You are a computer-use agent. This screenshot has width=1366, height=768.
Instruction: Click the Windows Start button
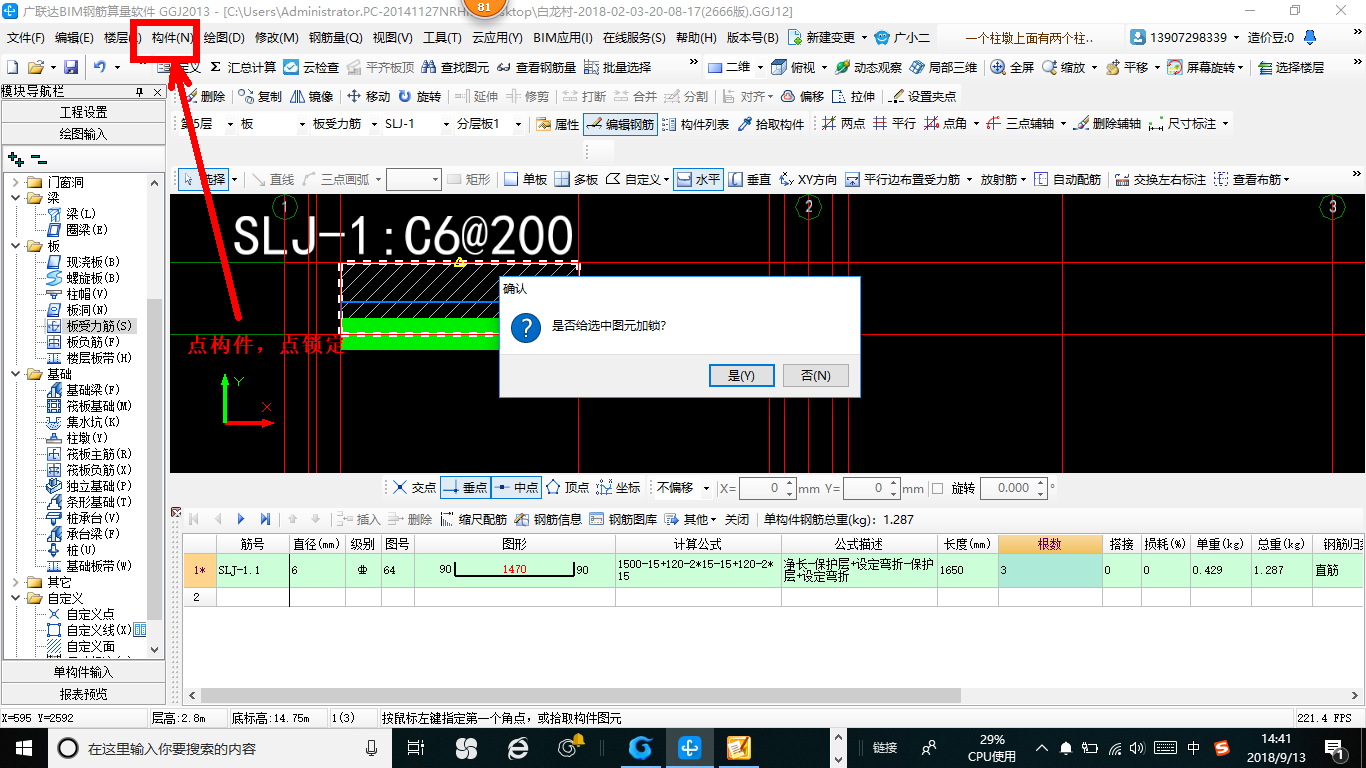point(24,747)
